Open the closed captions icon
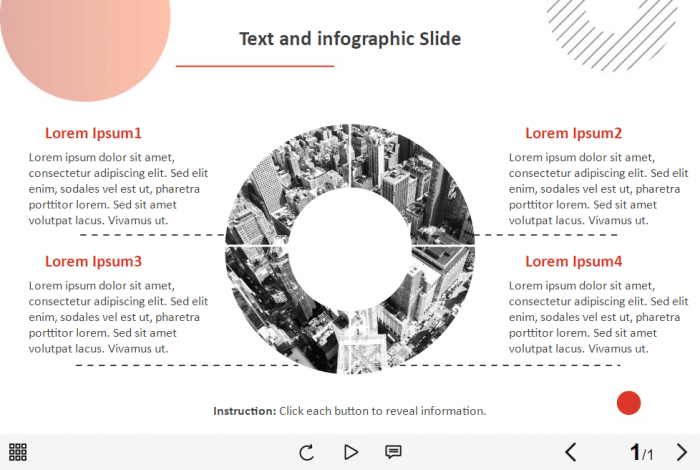700x470 pixels. (393, 452)
